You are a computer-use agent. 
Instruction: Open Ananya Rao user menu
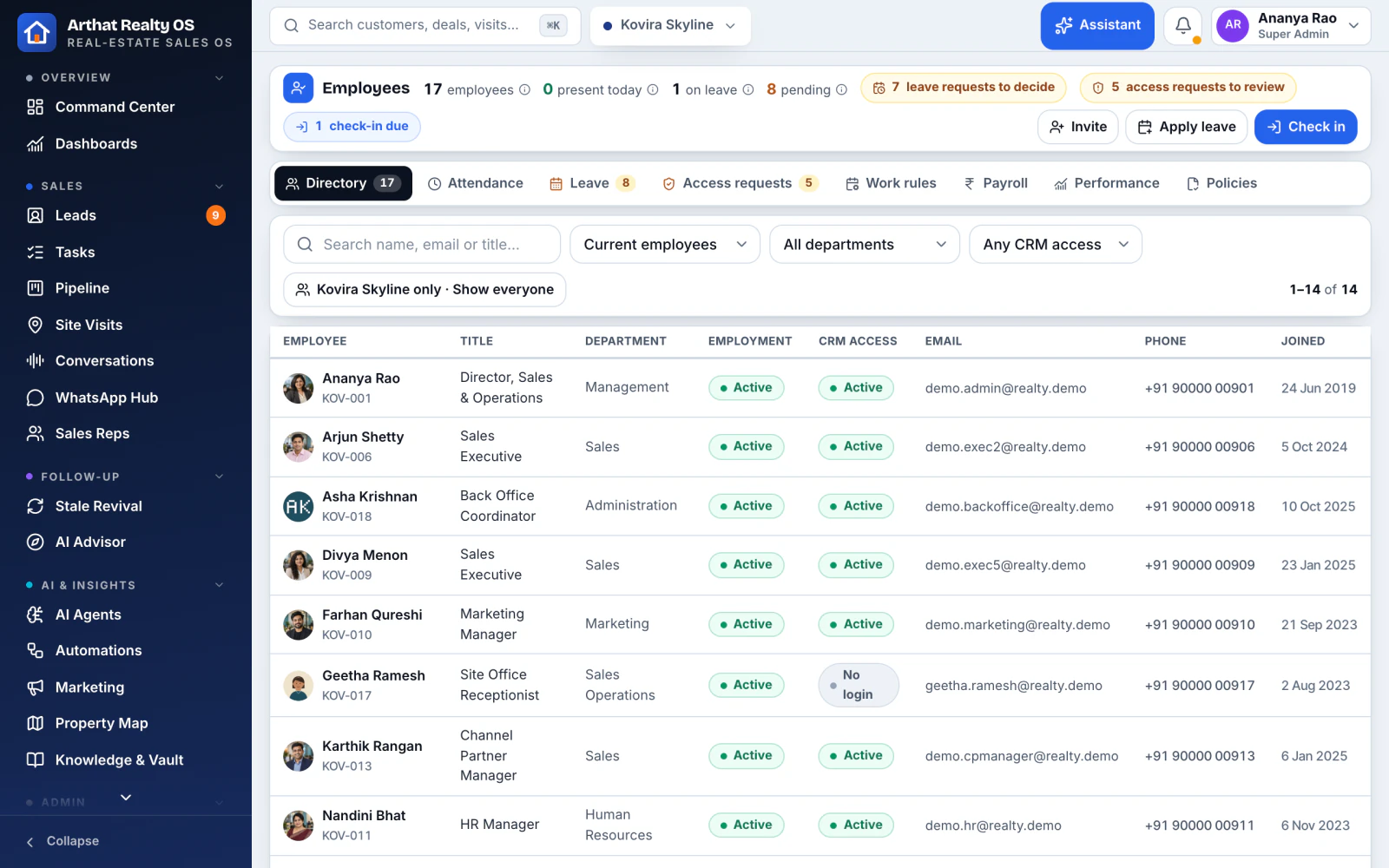[x=1291, y=26]
